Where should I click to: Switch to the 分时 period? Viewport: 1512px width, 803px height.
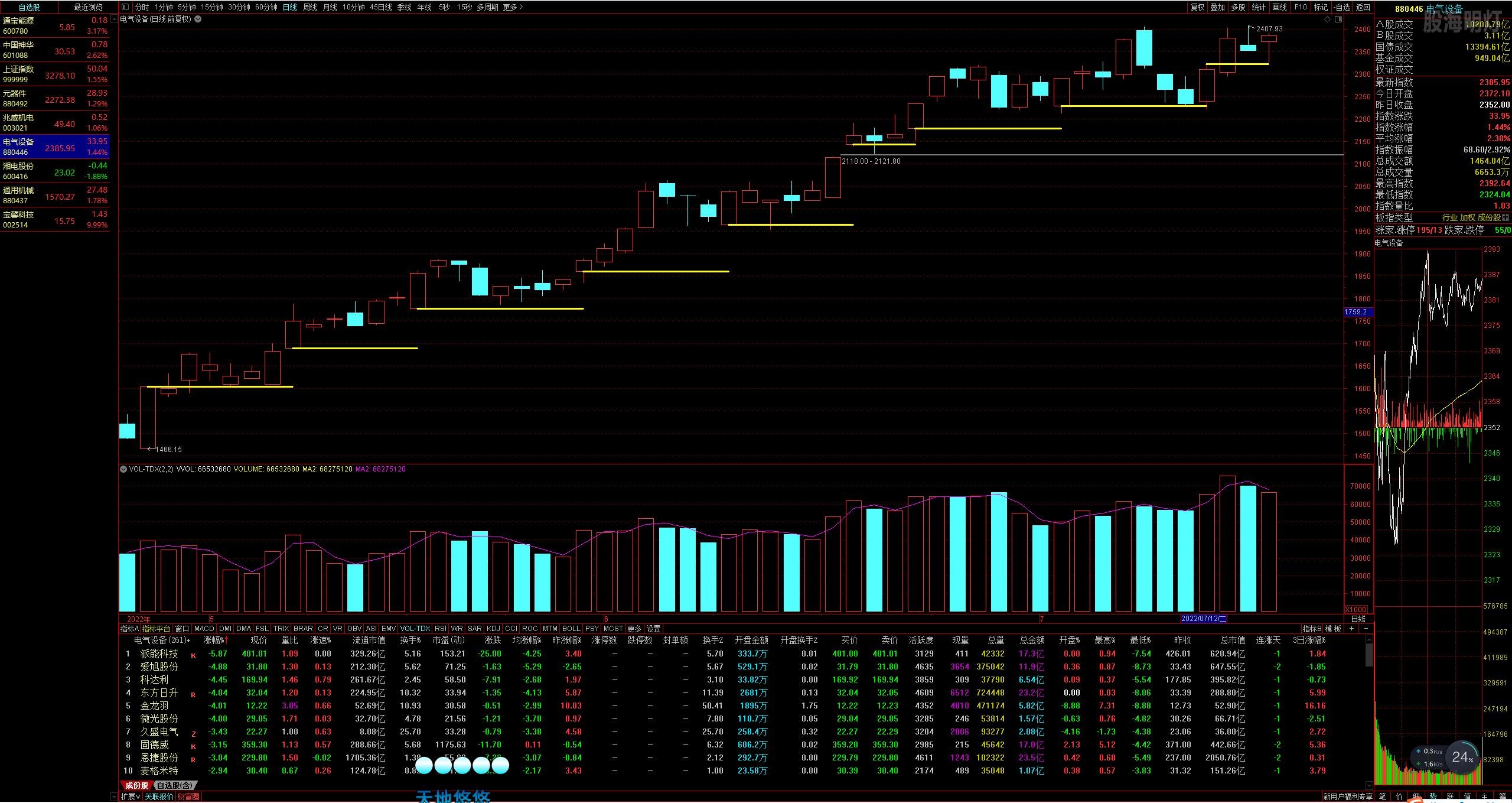pyautogui.click(x=142, y=7)
